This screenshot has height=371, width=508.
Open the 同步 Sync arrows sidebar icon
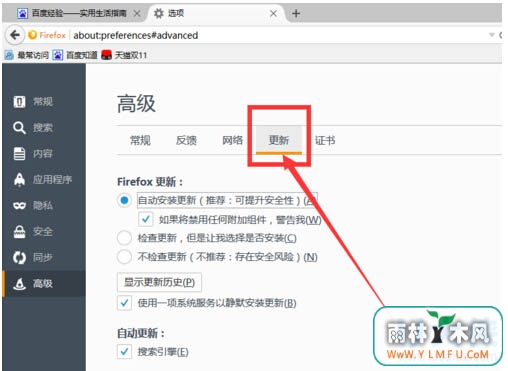click(19, 257)
